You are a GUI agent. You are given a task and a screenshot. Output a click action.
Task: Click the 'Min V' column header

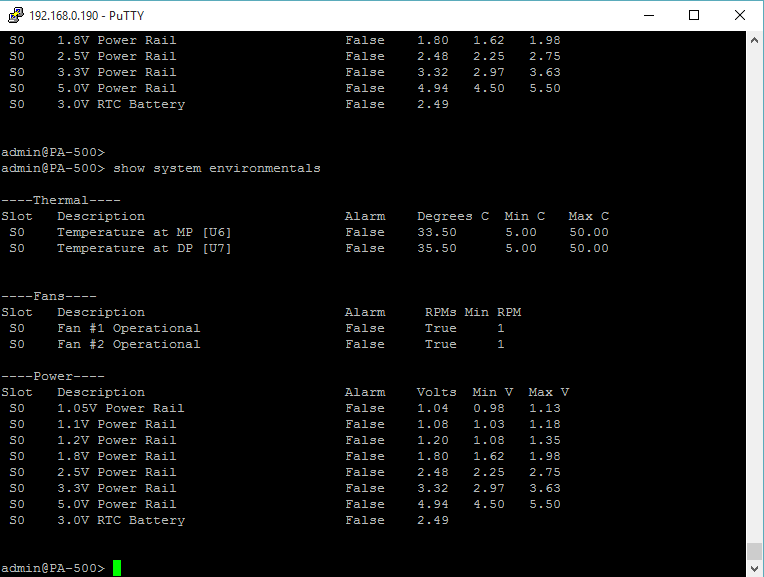pos(493,392)
